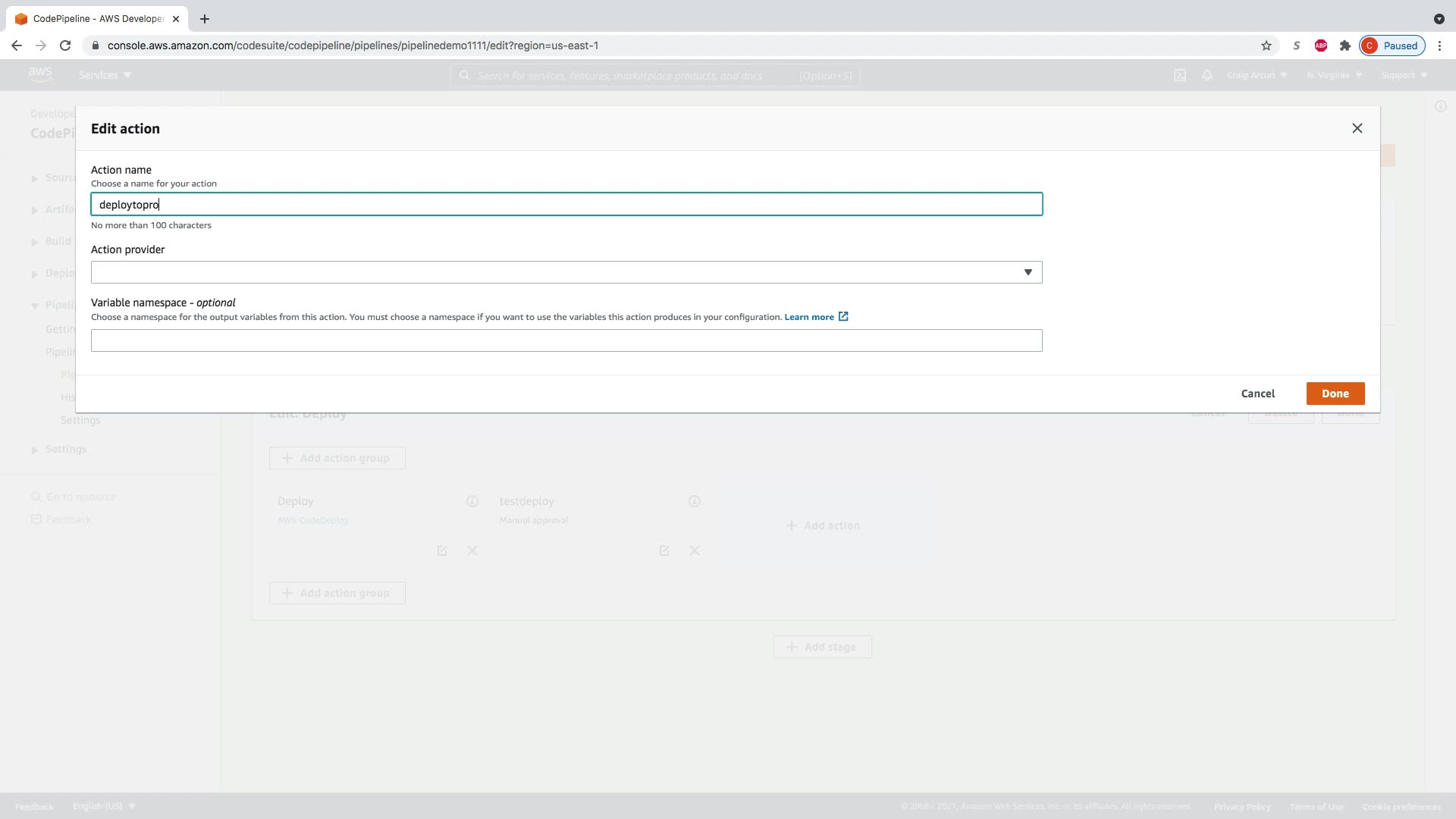This screenshot has height=819, width=1456.
Task: Click the Variable namespace input field
Action: [x=566, y=340]
